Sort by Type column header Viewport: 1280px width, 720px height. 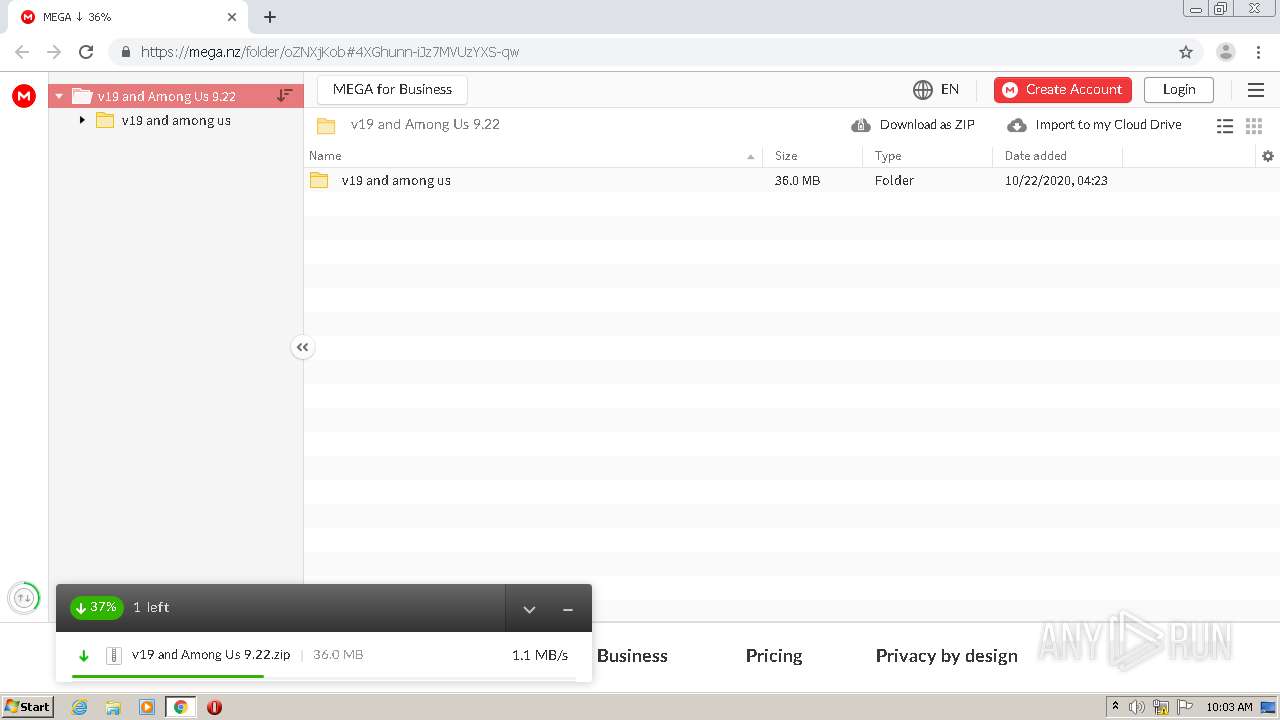[x=927, y=156]
